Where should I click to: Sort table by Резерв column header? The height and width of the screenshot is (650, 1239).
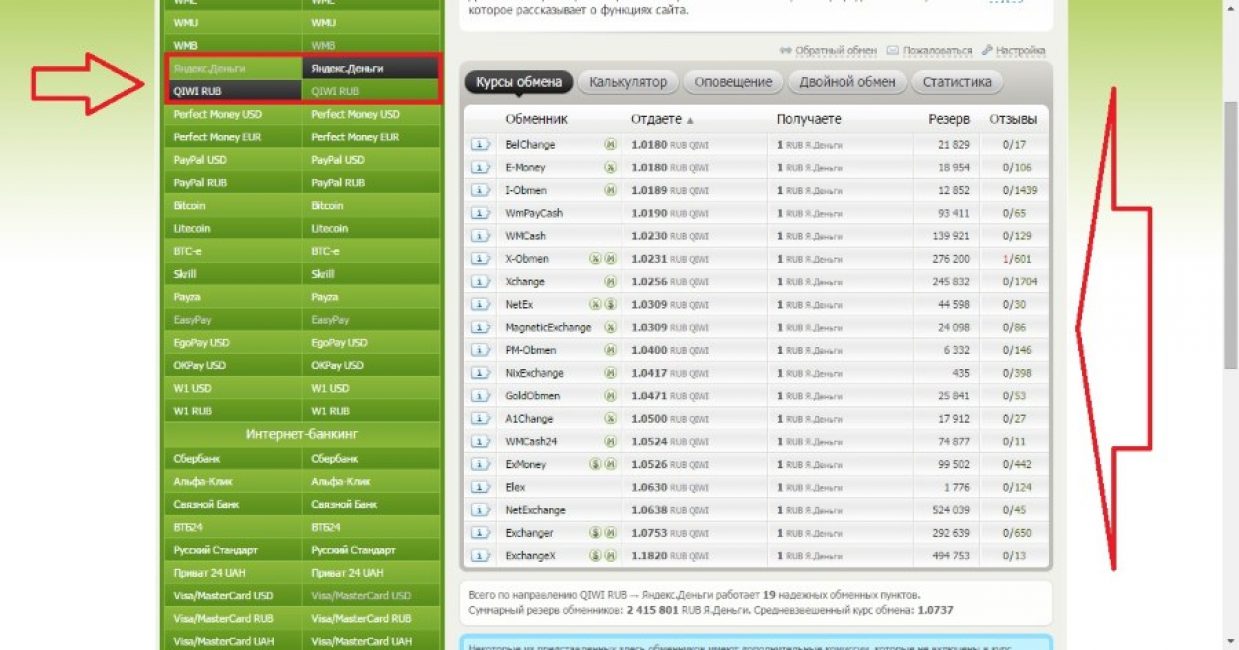click(x=949, y=119)
